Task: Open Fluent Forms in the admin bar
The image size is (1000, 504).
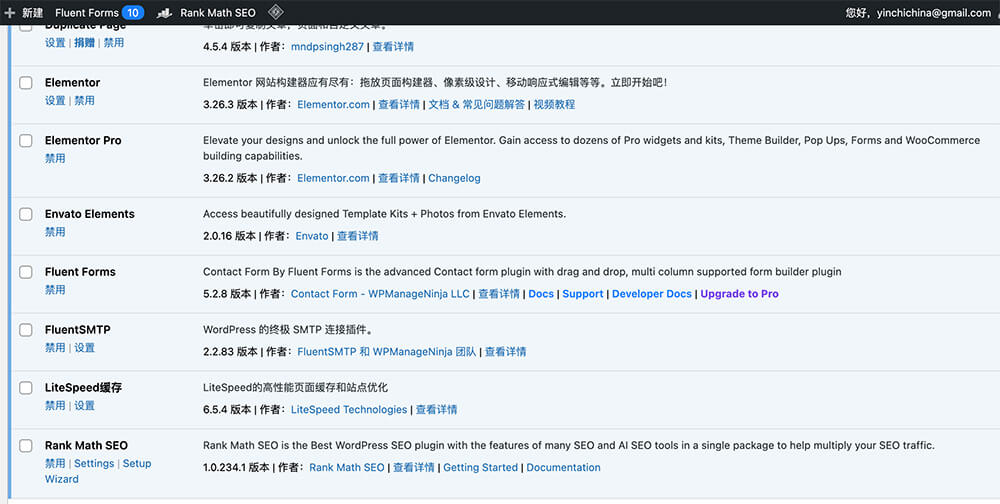Action: [87, 12]
